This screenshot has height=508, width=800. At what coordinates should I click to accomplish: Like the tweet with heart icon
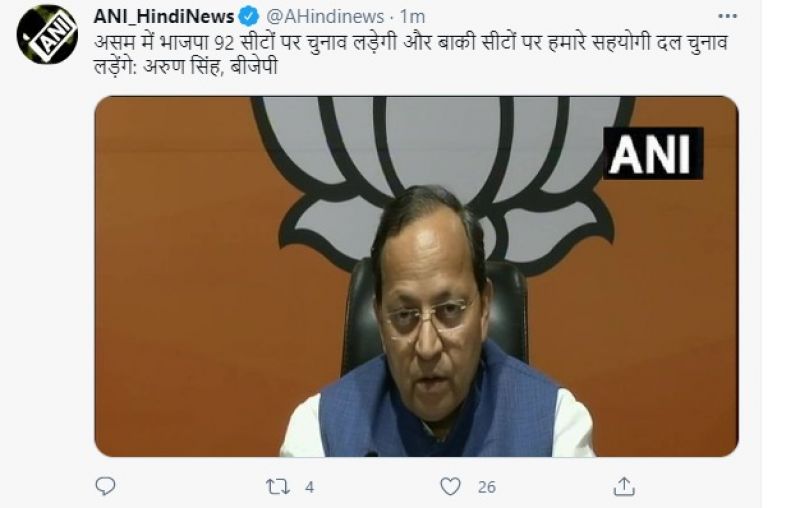450,487
